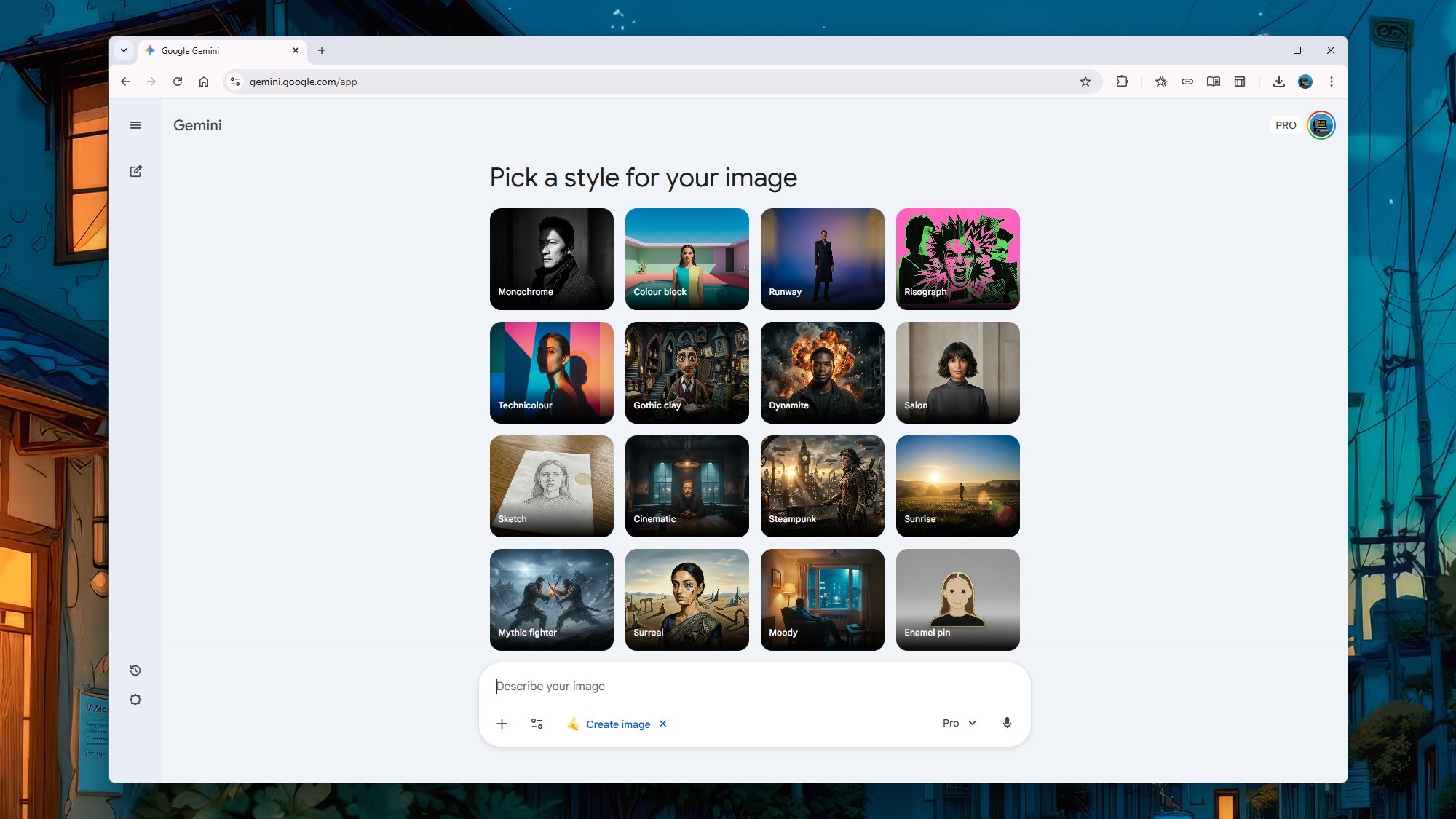This screenshot has height=819, width=1456.
Task: Open the Google account profile avatar
Action: (x=1321, y=125)
